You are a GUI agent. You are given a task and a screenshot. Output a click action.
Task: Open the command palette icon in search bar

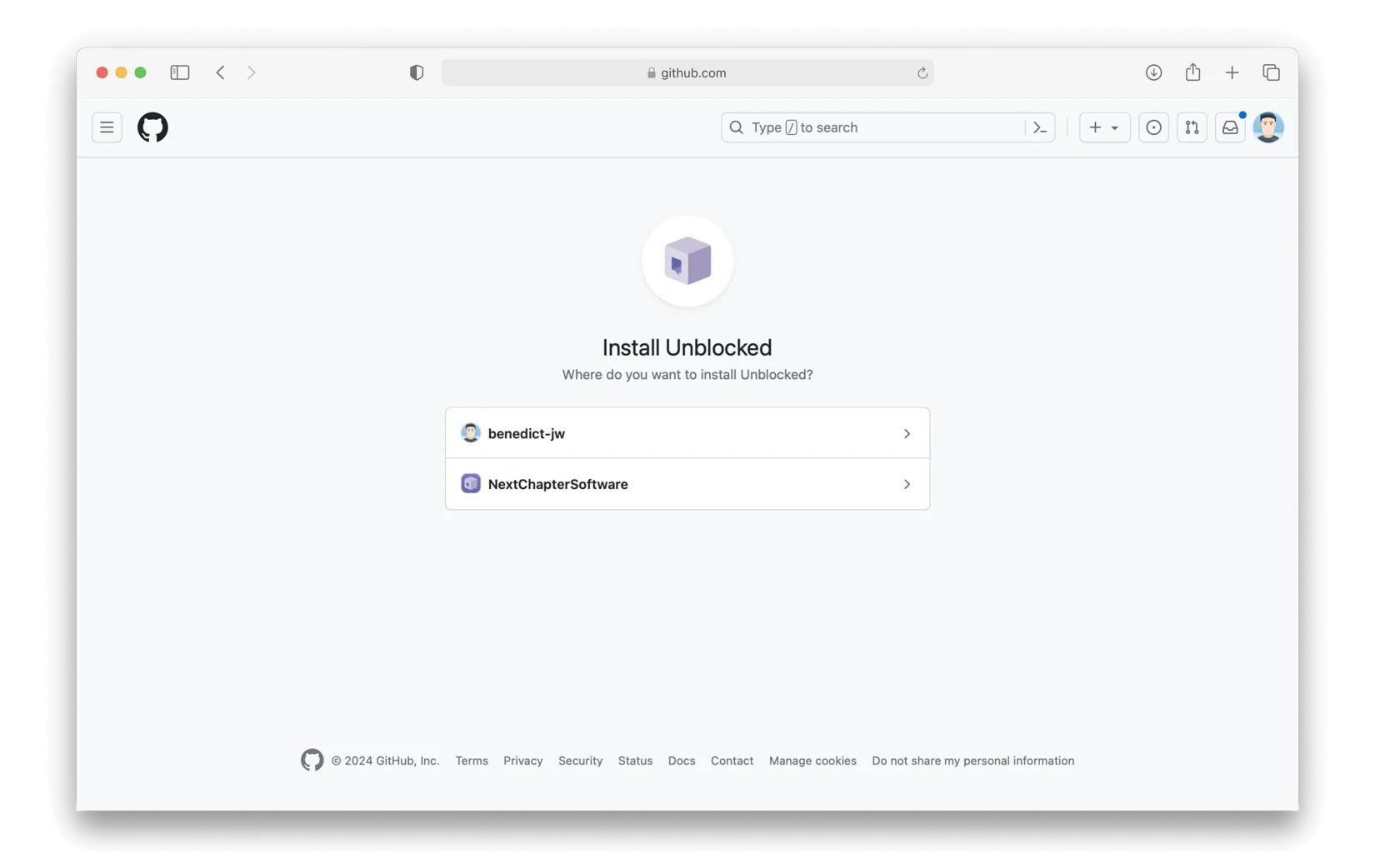1040,127
